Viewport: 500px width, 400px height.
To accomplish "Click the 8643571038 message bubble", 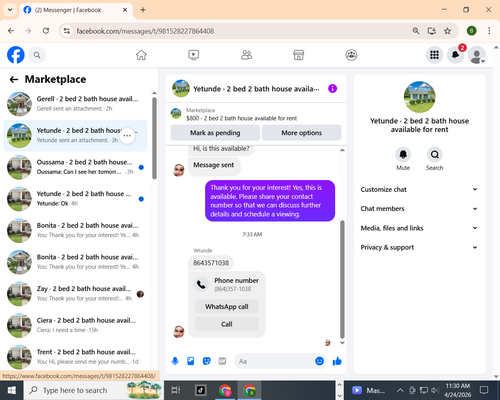I will [211, 263].
